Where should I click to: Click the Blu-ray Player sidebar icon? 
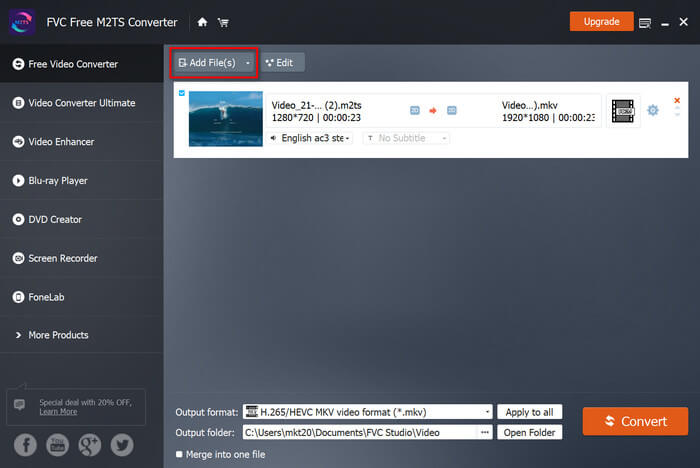(18, 181)
